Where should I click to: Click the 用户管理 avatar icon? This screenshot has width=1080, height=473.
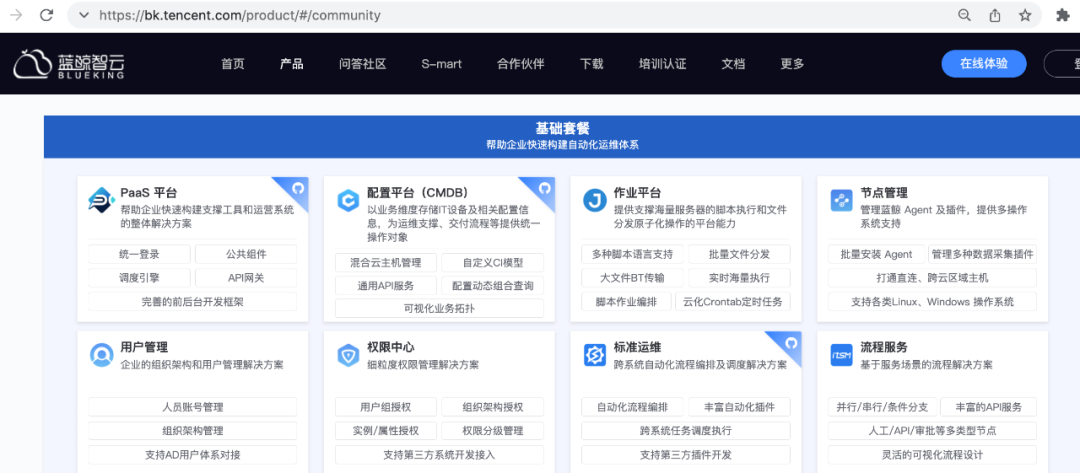pos(102,355)
